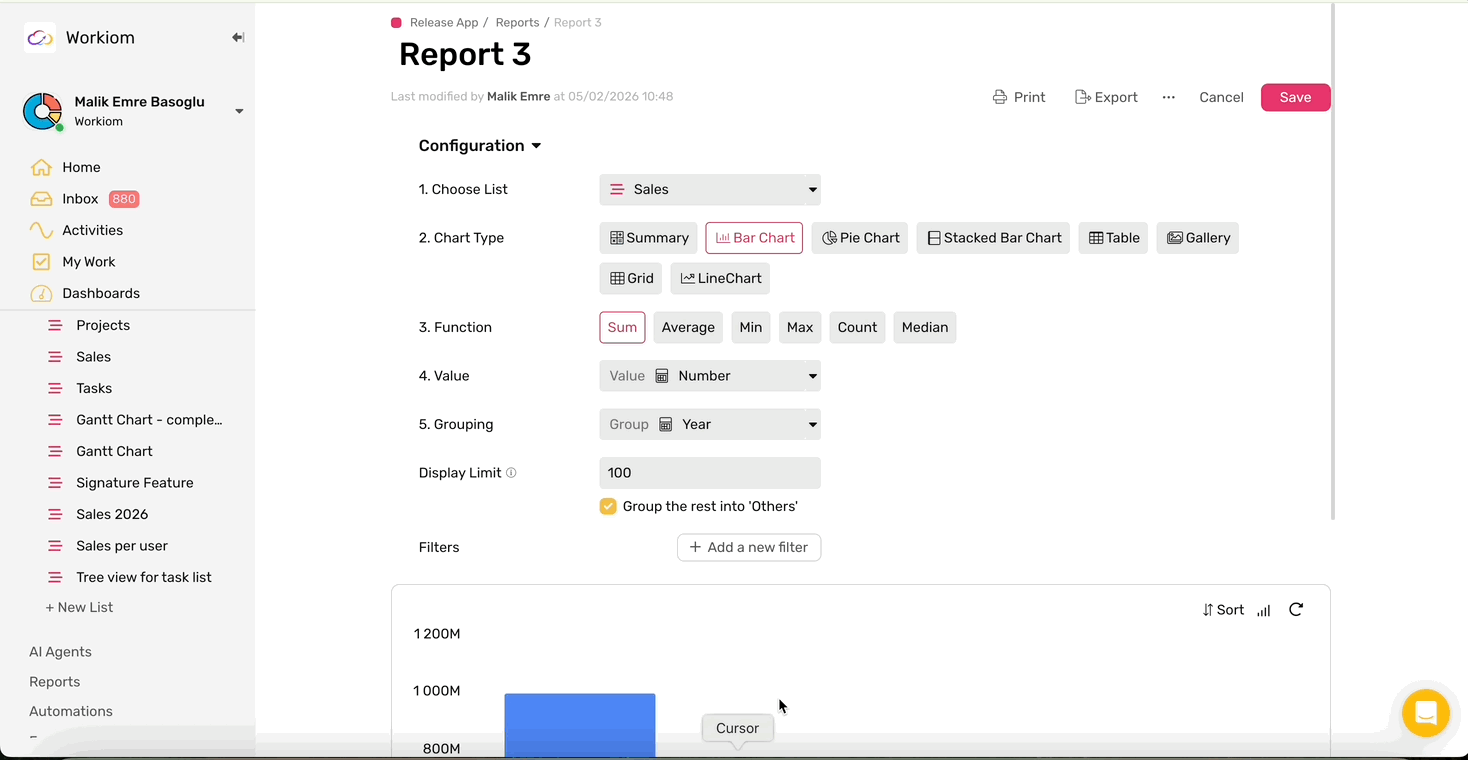Click the 880 inbox badge
The width and height of the screenshot is (1468, 760).
click(124, 199)
